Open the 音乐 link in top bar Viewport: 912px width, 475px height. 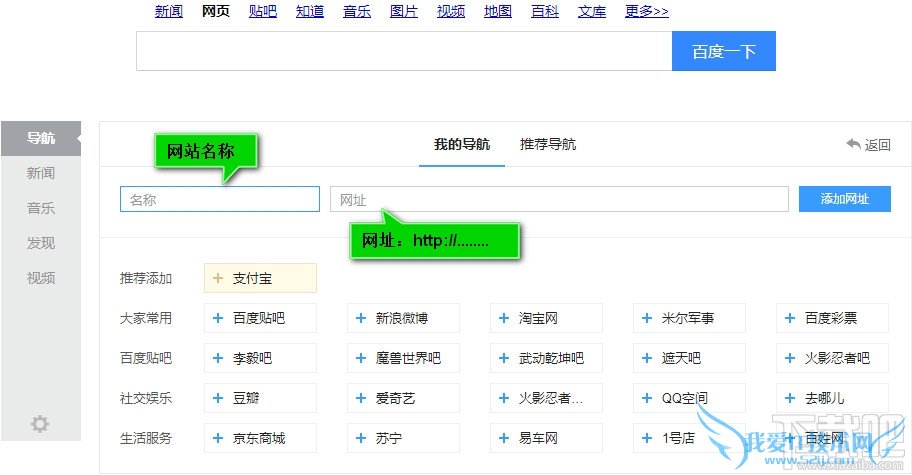357,11
